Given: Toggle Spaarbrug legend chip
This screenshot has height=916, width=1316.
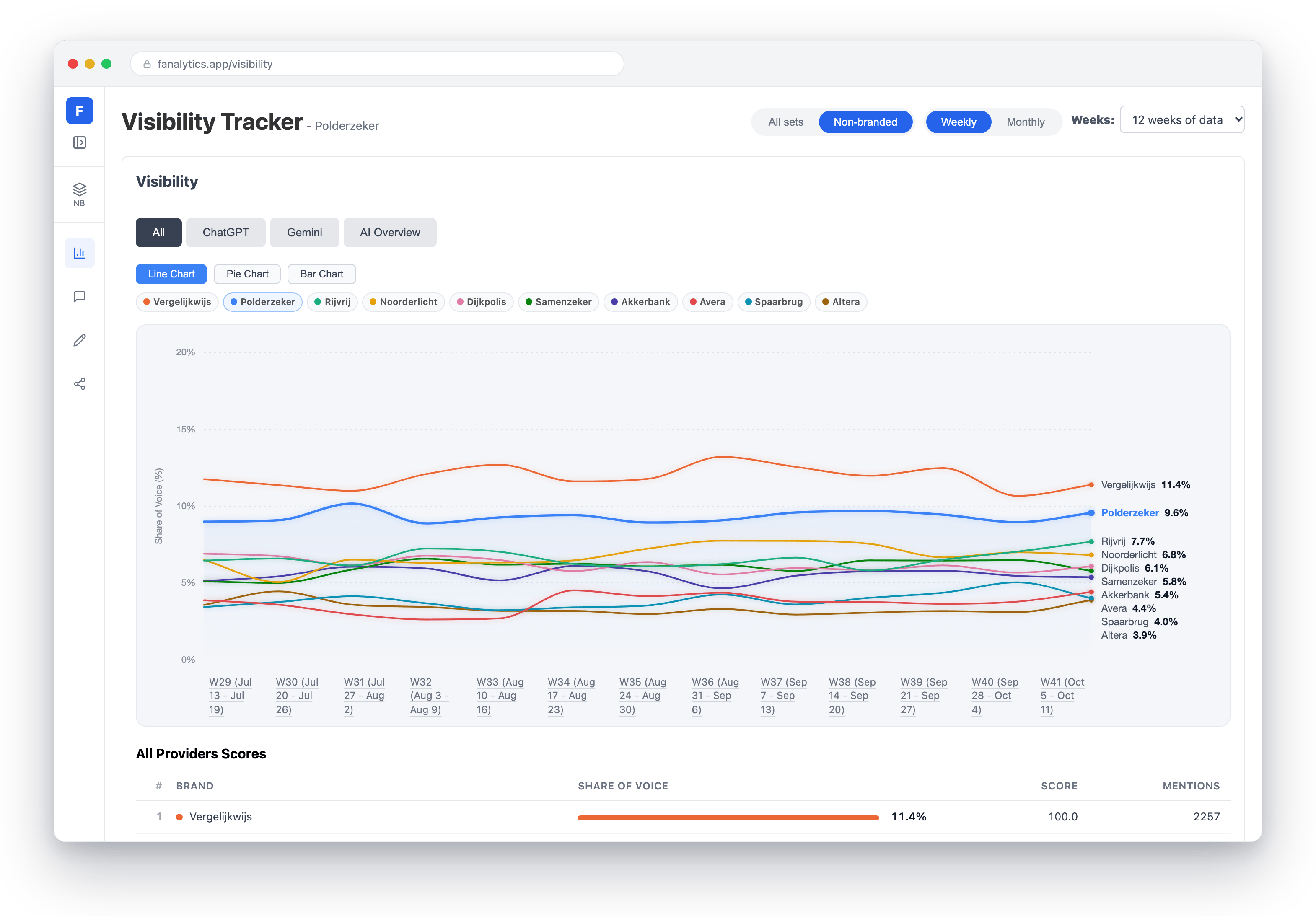Looking at the screenshot, I should point(774,302).
